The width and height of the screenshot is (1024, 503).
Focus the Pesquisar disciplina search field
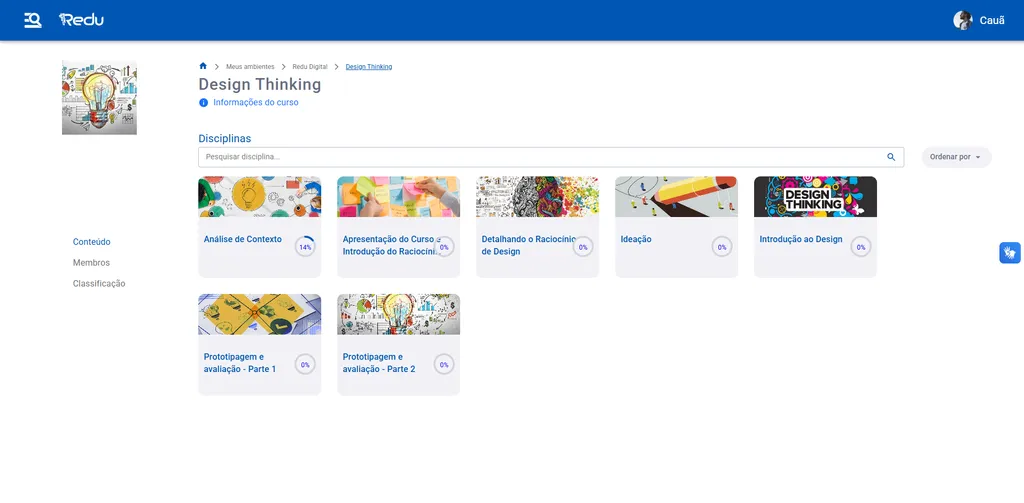[x=540, y=157]
